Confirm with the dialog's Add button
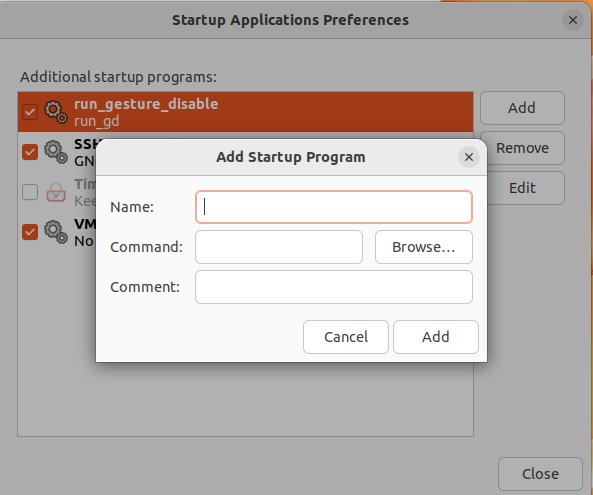Screen dimensions: 593x495 (x=436, y=337)
